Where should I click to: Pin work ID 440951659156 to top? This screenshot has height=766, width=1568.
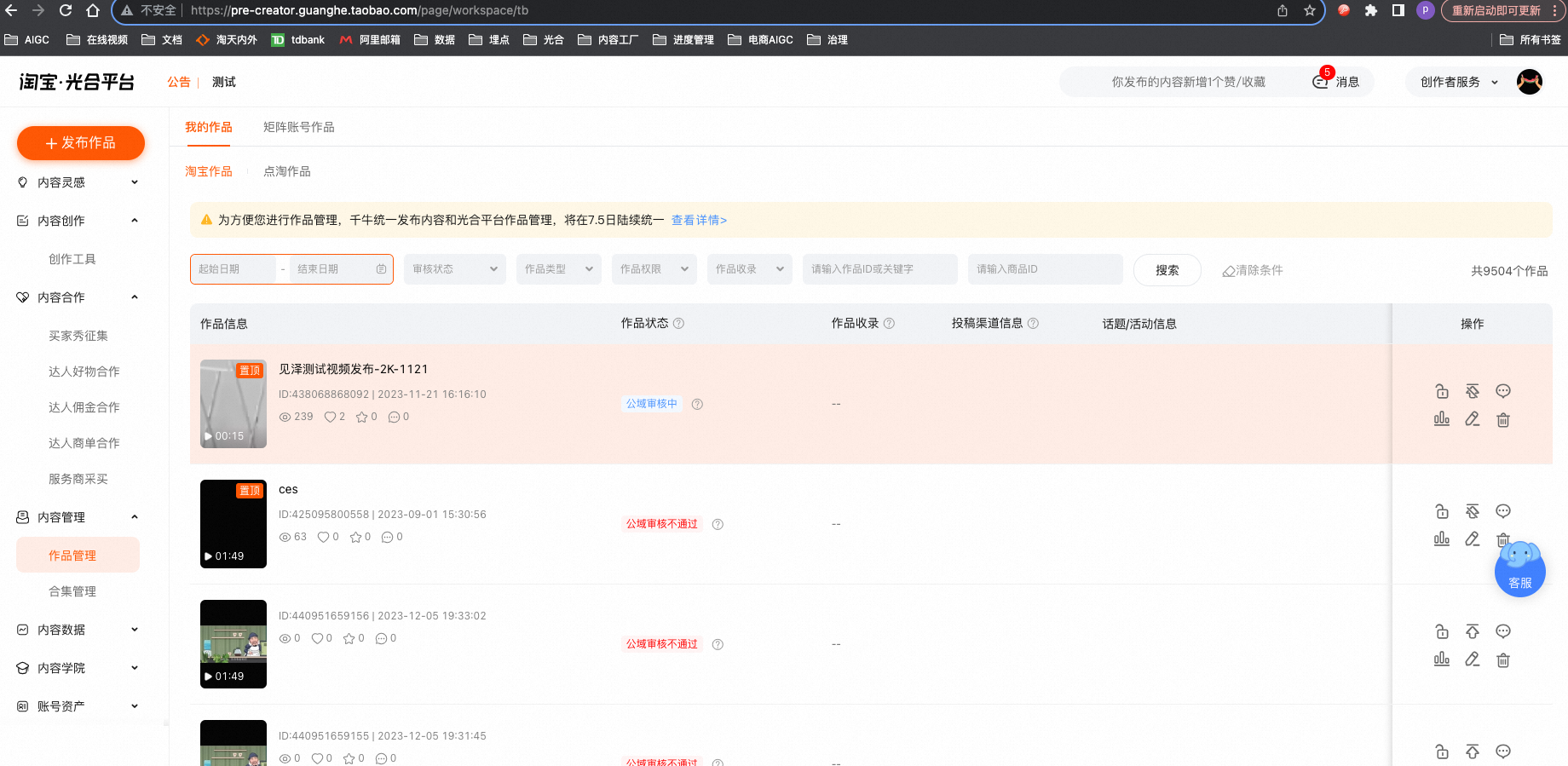1473,631
